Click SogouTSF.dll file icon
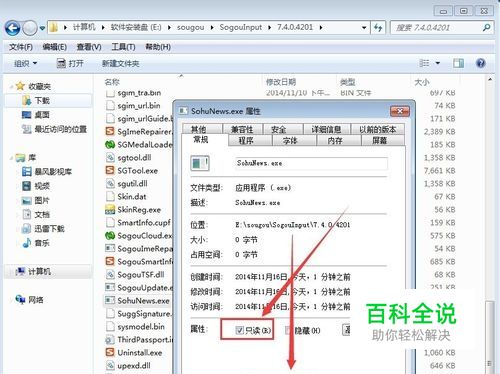 point(110,275)
